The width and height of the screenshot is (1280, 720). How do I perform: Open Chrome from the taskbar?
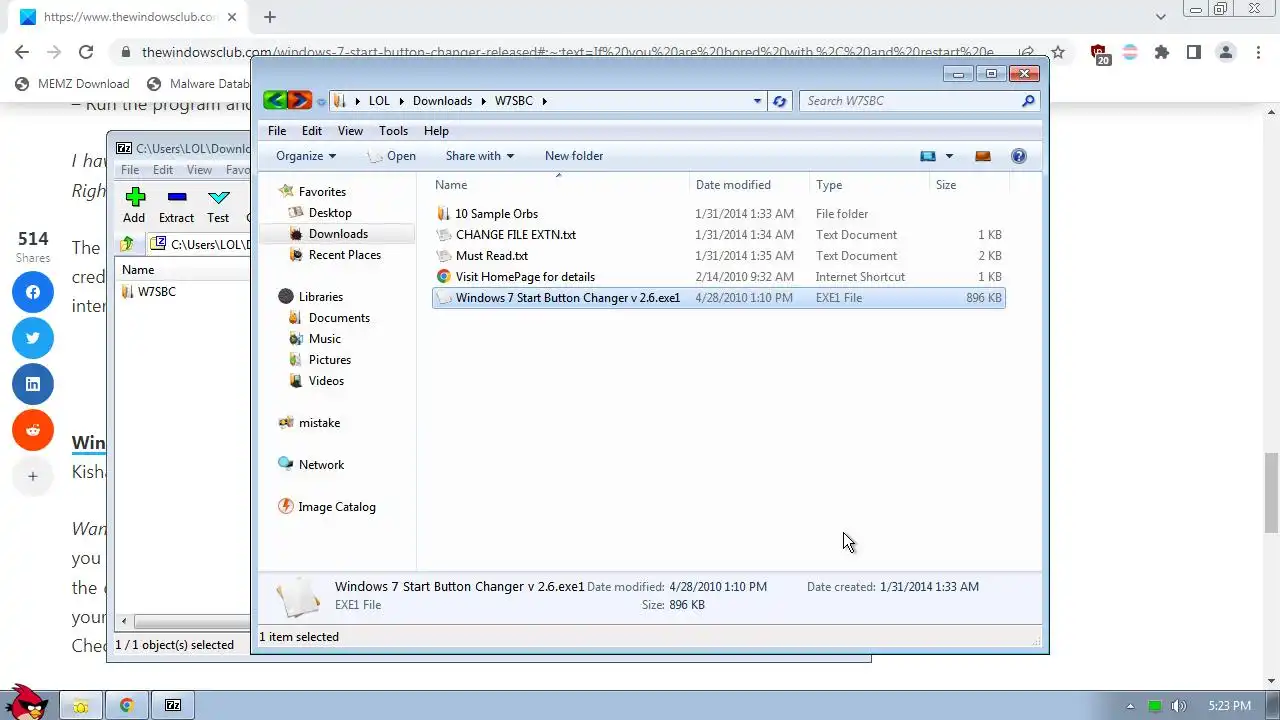coord(127,705)
